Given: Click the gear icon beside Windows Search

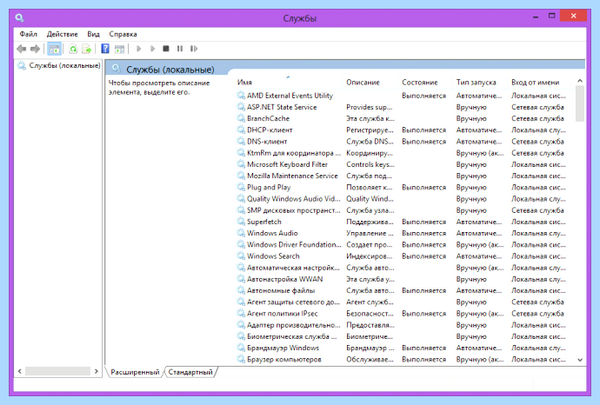Looking at the screenshot, I should (x=241, y=256).
